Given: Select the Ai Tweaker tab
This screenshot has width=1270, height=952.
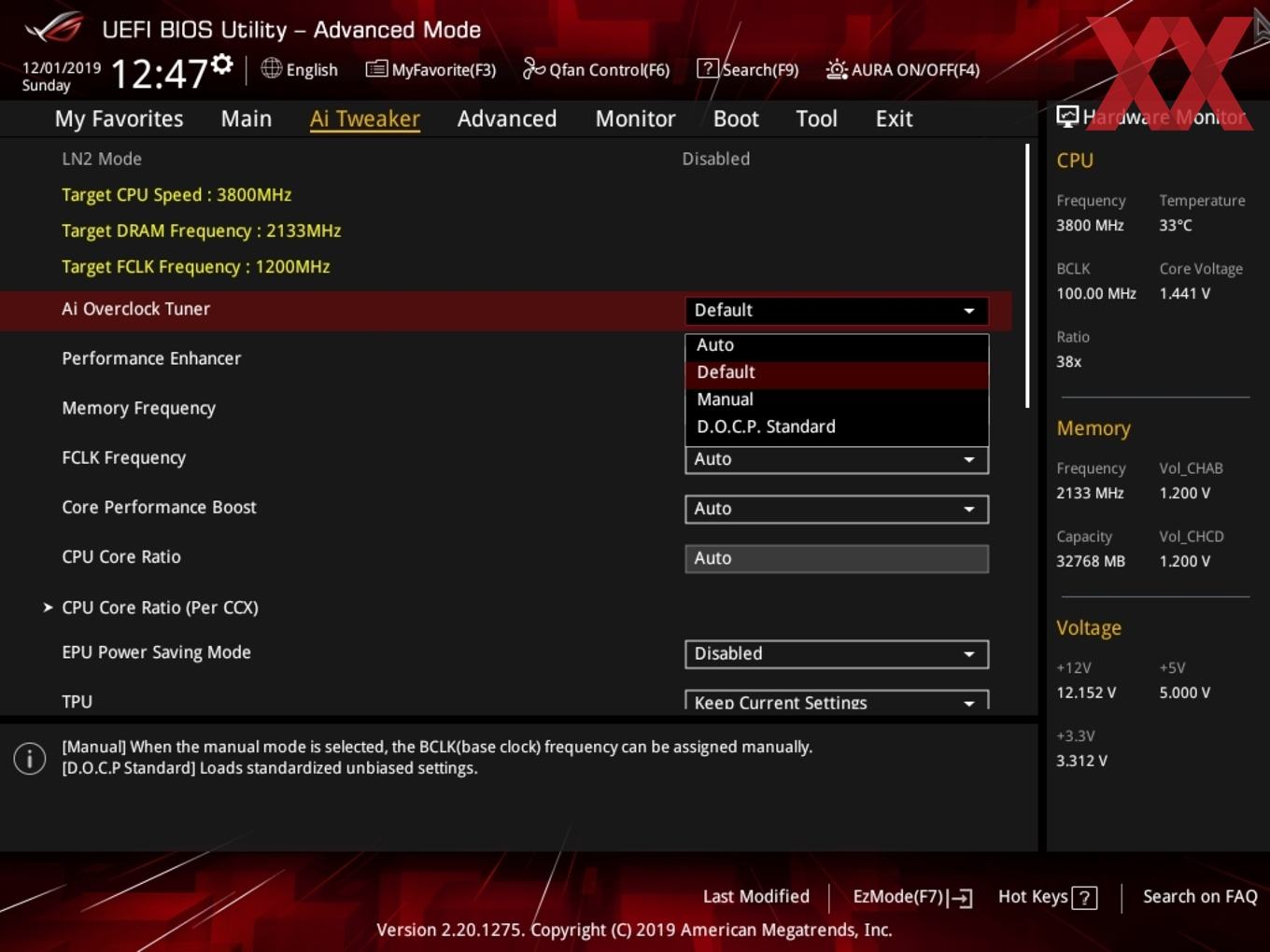Looking at the screenshot, I should 365,119.
